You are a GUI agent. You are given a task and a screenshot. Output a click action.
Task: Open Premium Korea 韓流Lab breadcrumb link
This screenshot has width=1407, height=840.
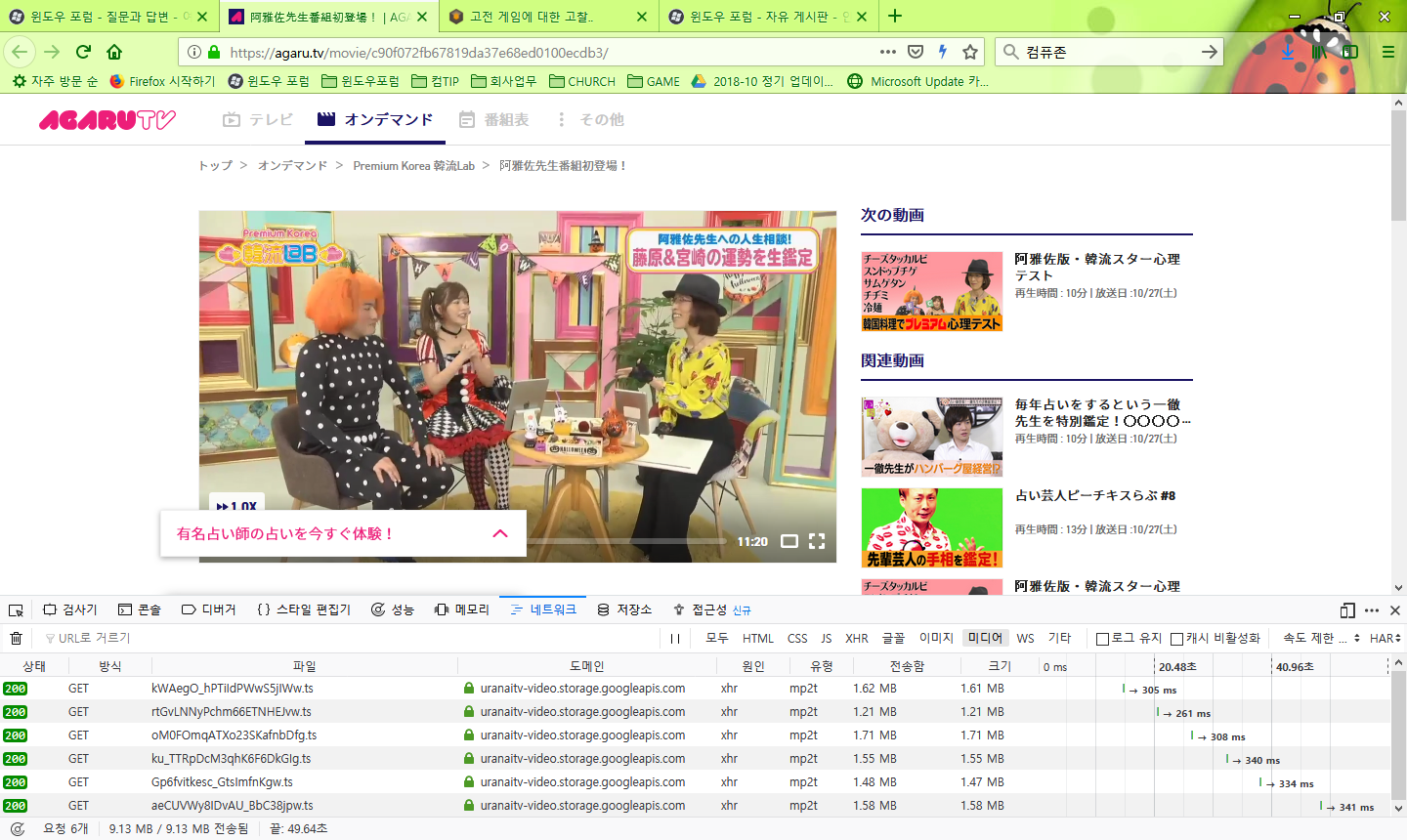[x=414, y=166]
